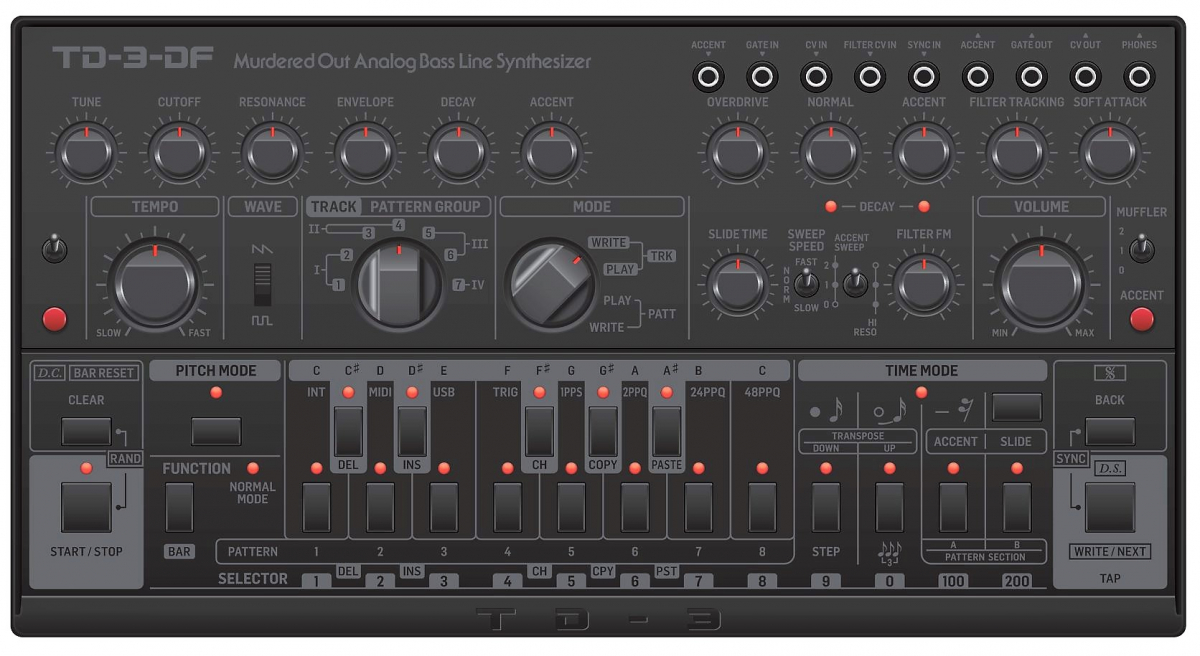Click the TRANSPOSE UP triplet button

[889, 507]
